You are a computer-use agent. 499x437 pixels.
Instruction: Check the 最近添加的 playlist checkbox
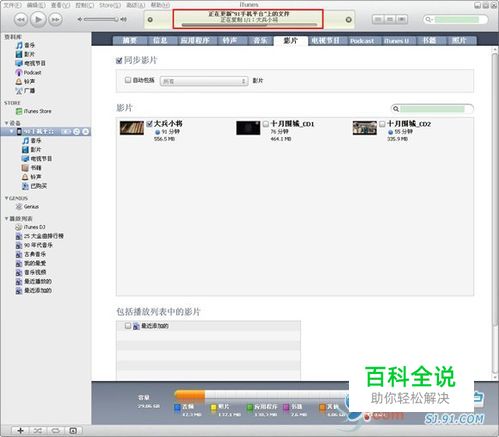128,326
